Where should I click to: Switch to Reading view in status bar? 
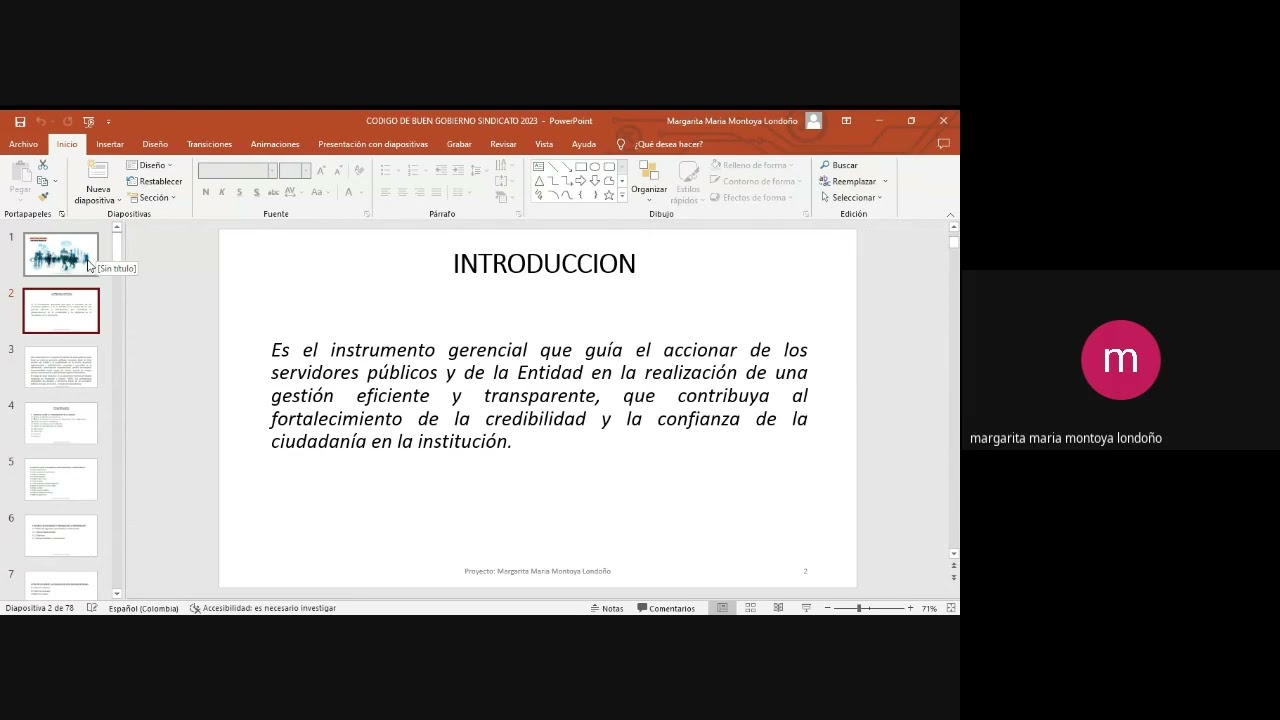pos(778,608)
